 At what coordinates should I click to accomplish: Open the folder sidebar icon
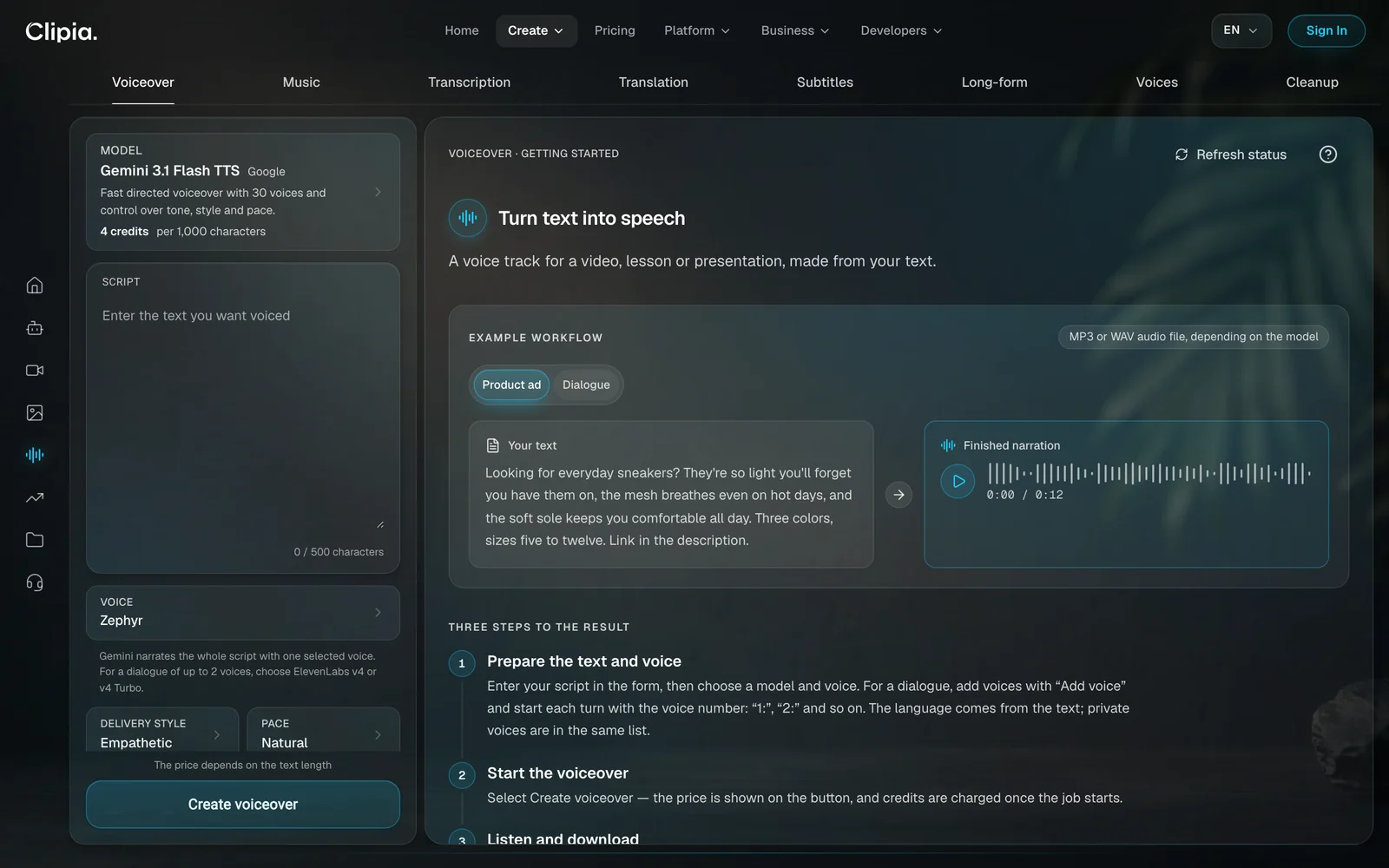click(x=35, y=540)
